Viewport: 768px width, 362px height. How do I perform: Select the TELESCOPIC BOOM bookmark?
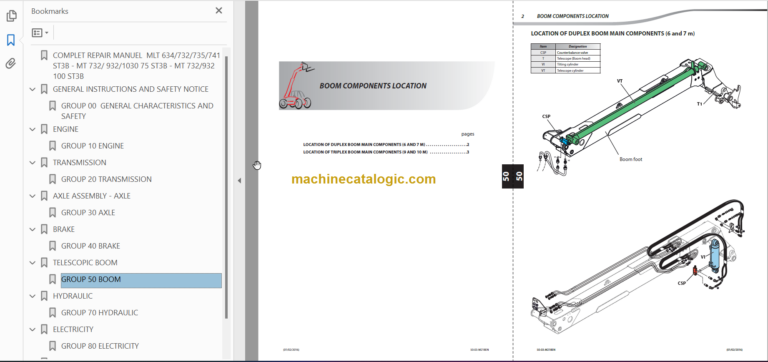point(85,263)
